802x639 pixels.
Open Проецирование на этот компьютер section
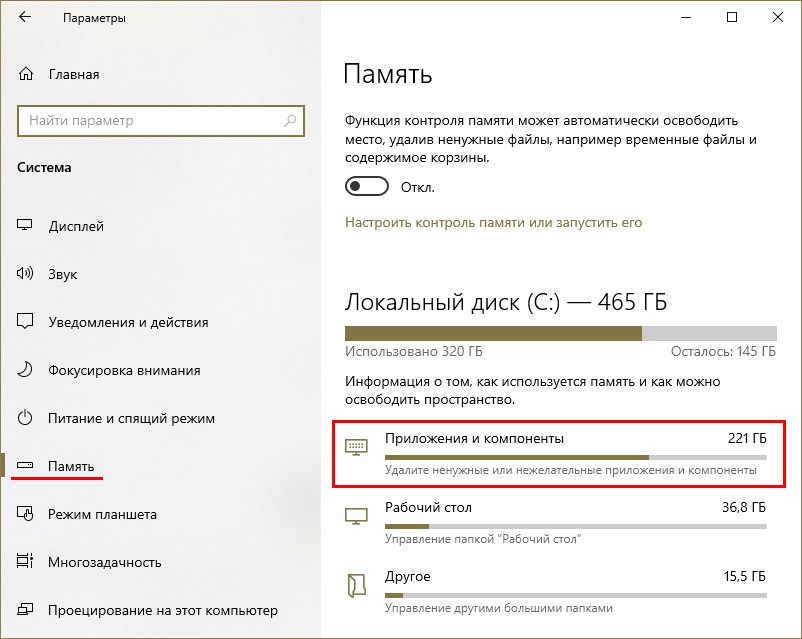coord(162,610)
